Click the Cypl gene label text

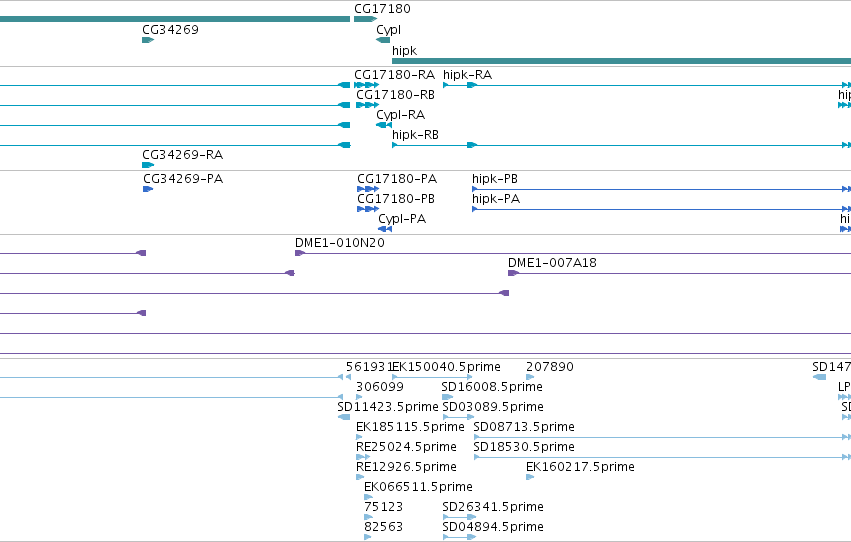(x=389, y=30)
